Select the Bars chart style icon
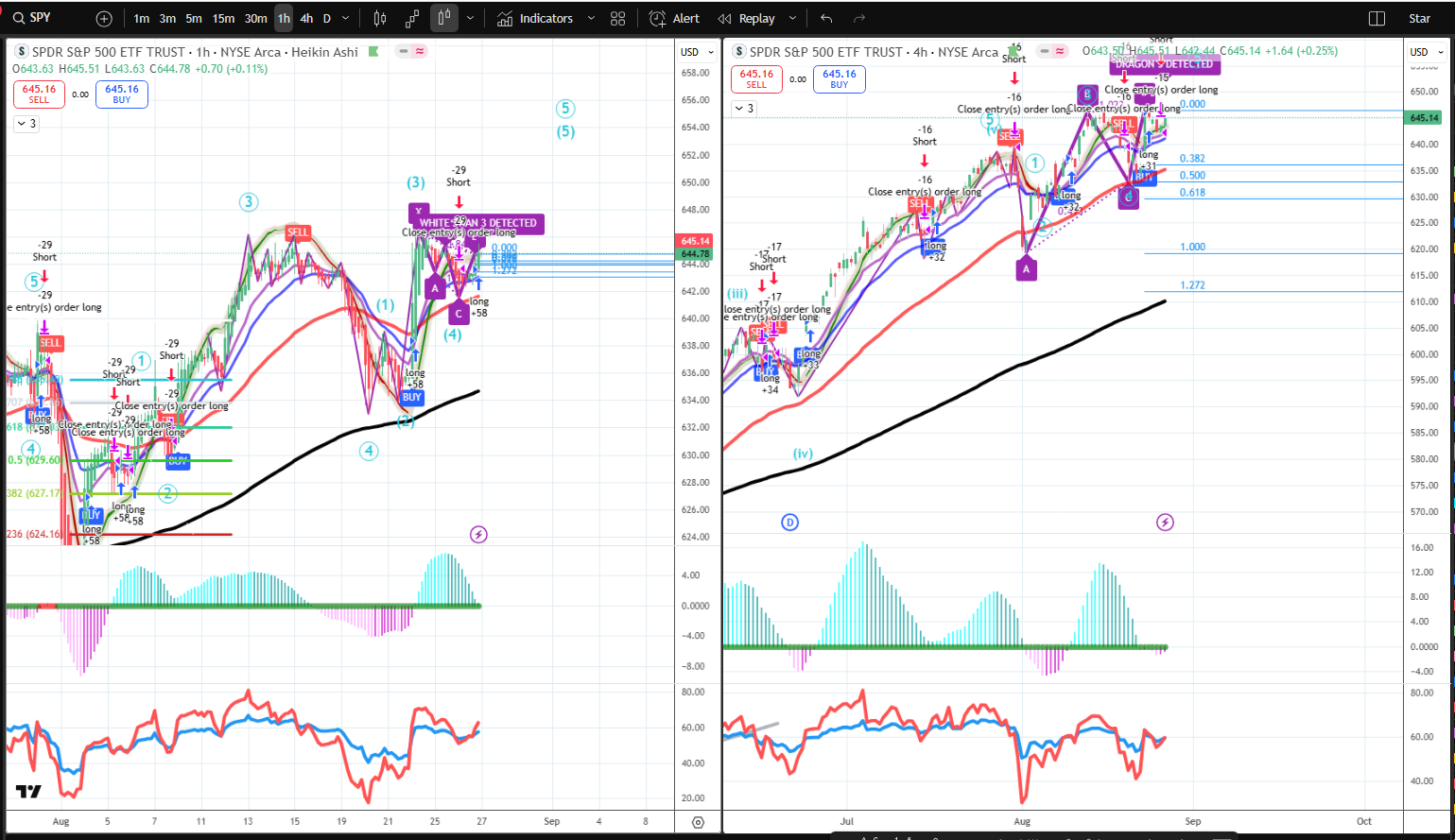 pos(380,19)
